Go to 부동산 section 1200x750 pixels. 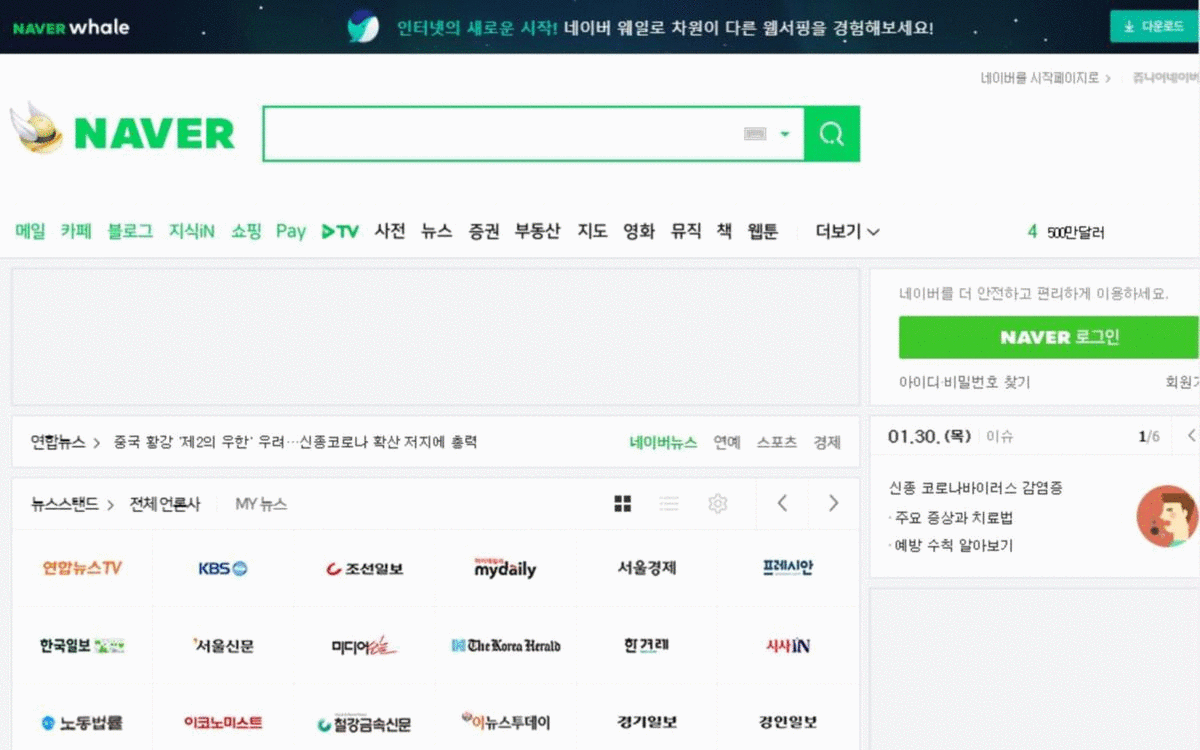coord(538,231)
